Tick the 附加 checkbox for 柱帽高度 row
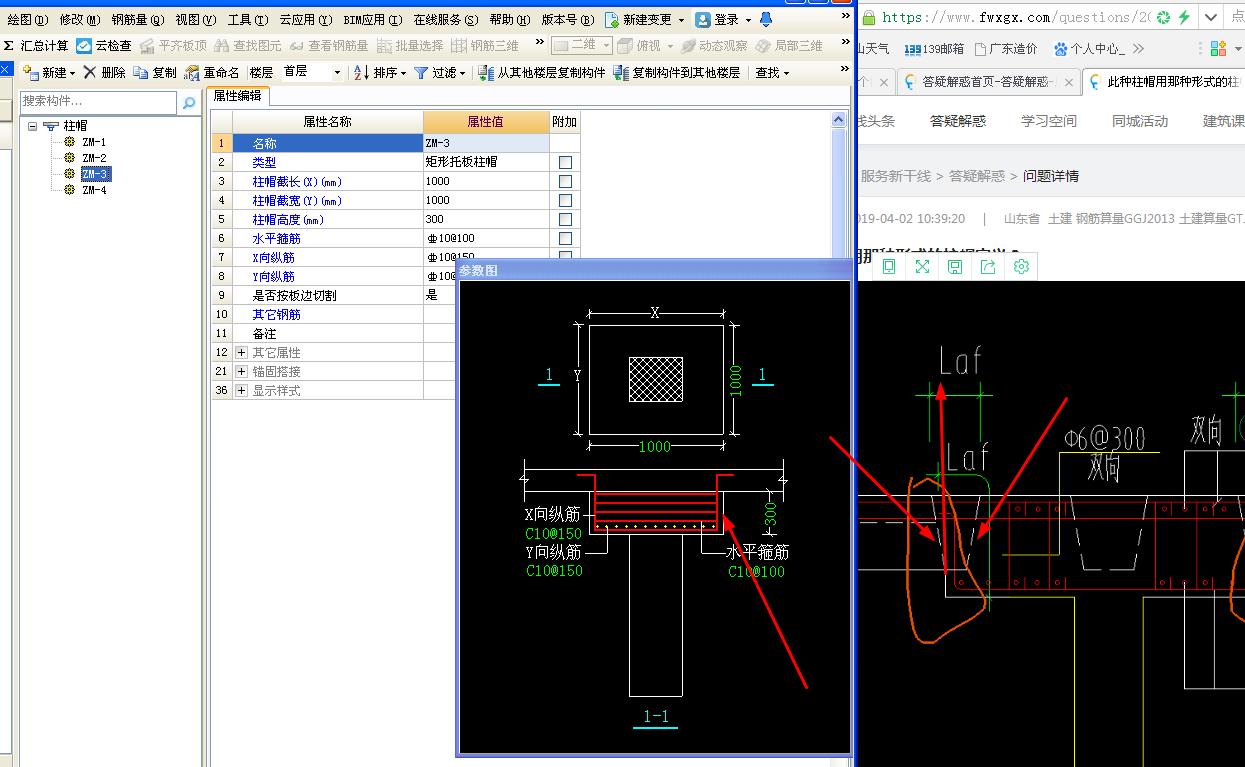This screenshot has width=1245, height=767. click(x=565, y=219)
